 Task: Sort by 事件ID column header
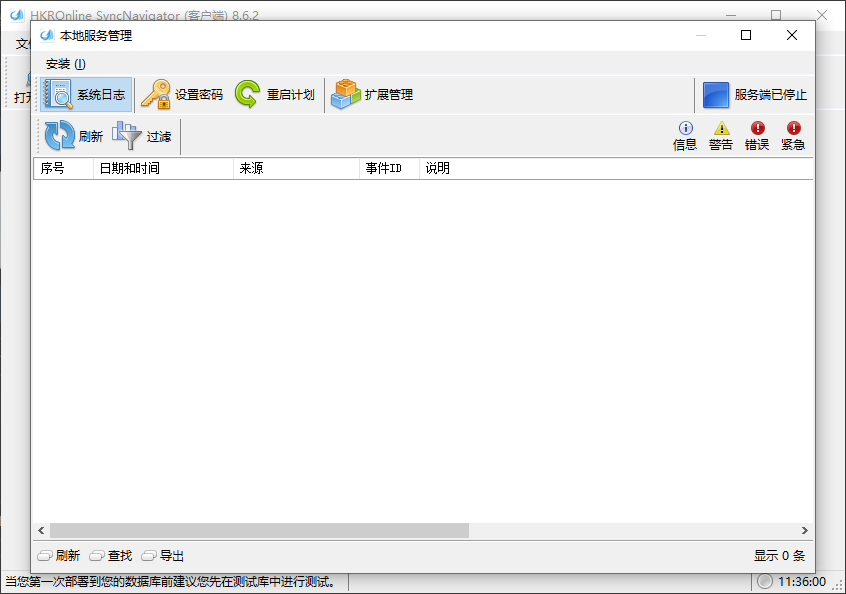pos(390,168)
